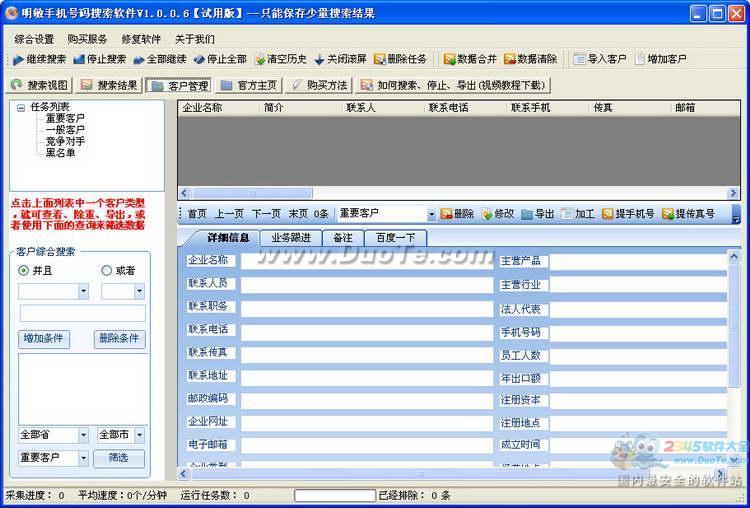Select 重要客户 in the task tree
This screenshot has height=508, width=750.
[x=65, y=118]
